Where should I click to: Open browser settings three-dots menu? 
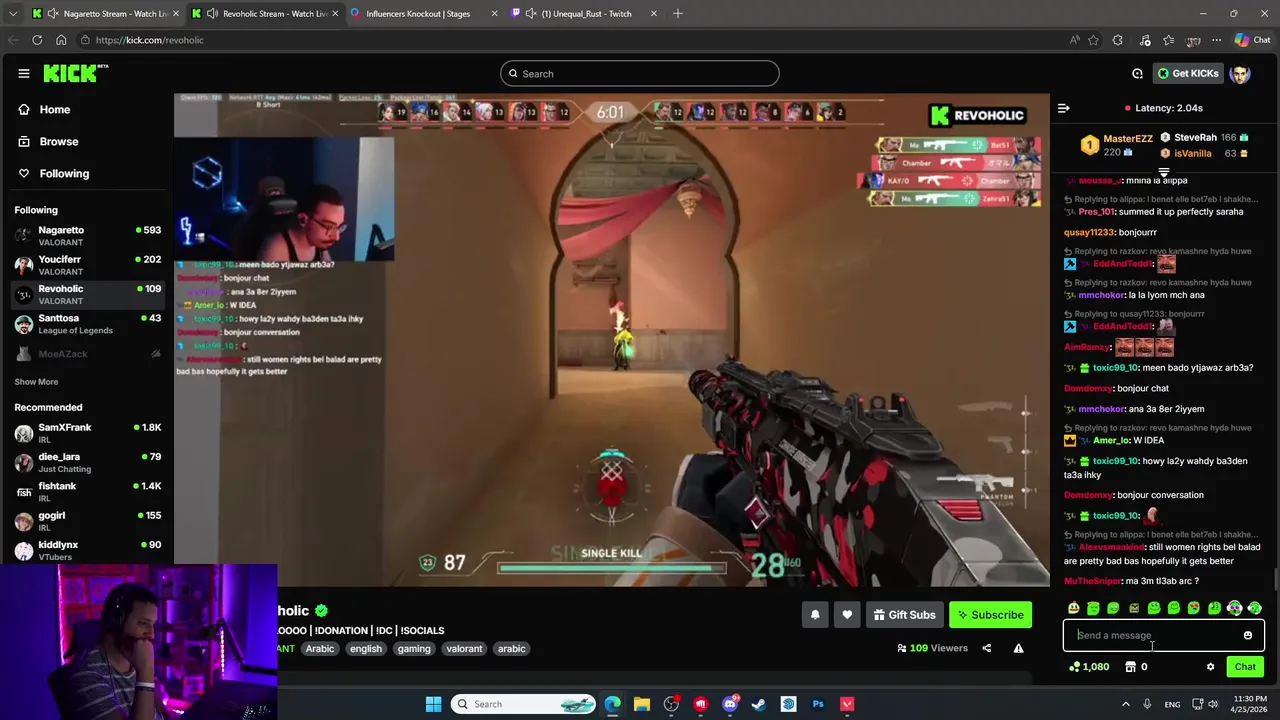pyautogui.click(x=1216, y=40)
